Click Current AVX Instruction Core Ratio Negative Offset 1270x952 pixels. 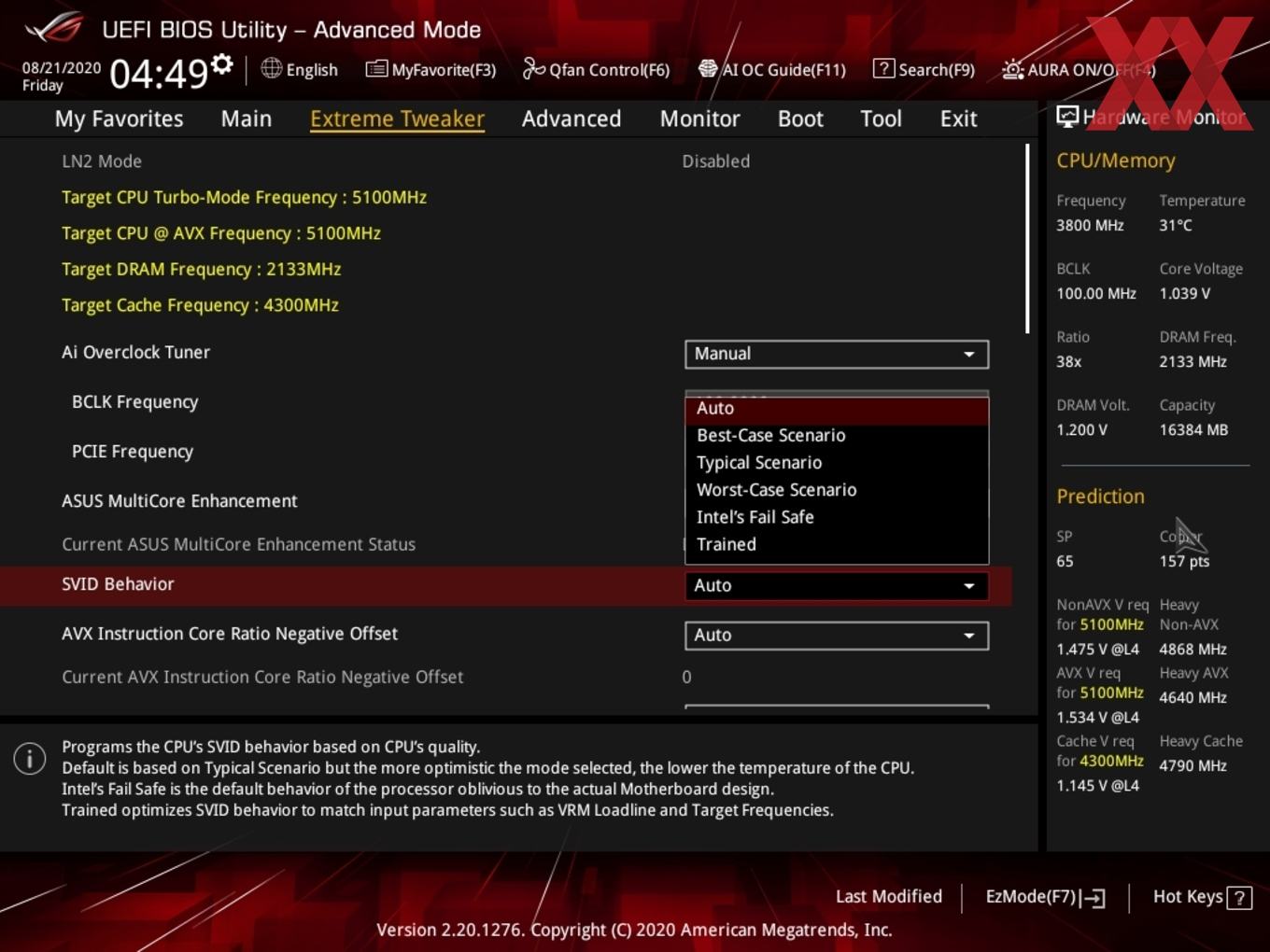(x=262, y=678)
